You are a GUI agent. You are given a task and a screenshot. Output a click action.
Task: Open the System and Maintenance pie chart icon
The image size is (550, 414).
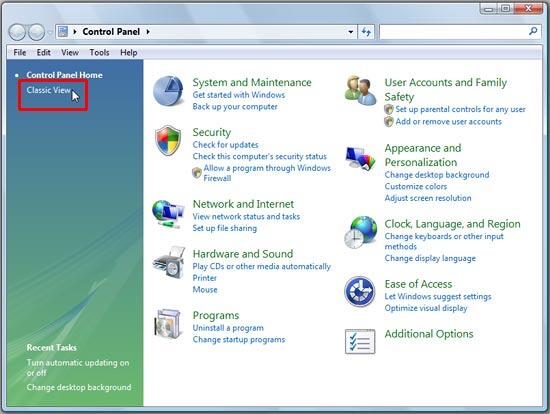[168, 91]
